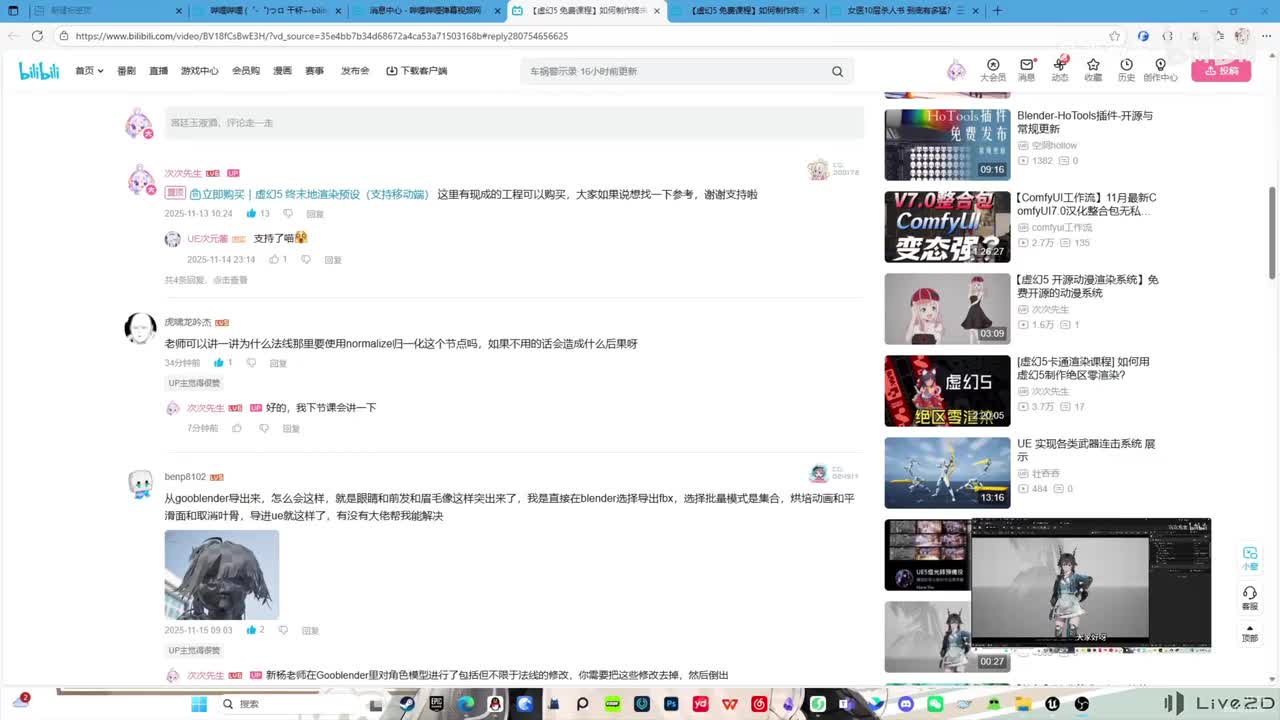This screenshot has width=1280, height=720.
Task: Reply to benp8102's comment via 回复
Action: 310,630
